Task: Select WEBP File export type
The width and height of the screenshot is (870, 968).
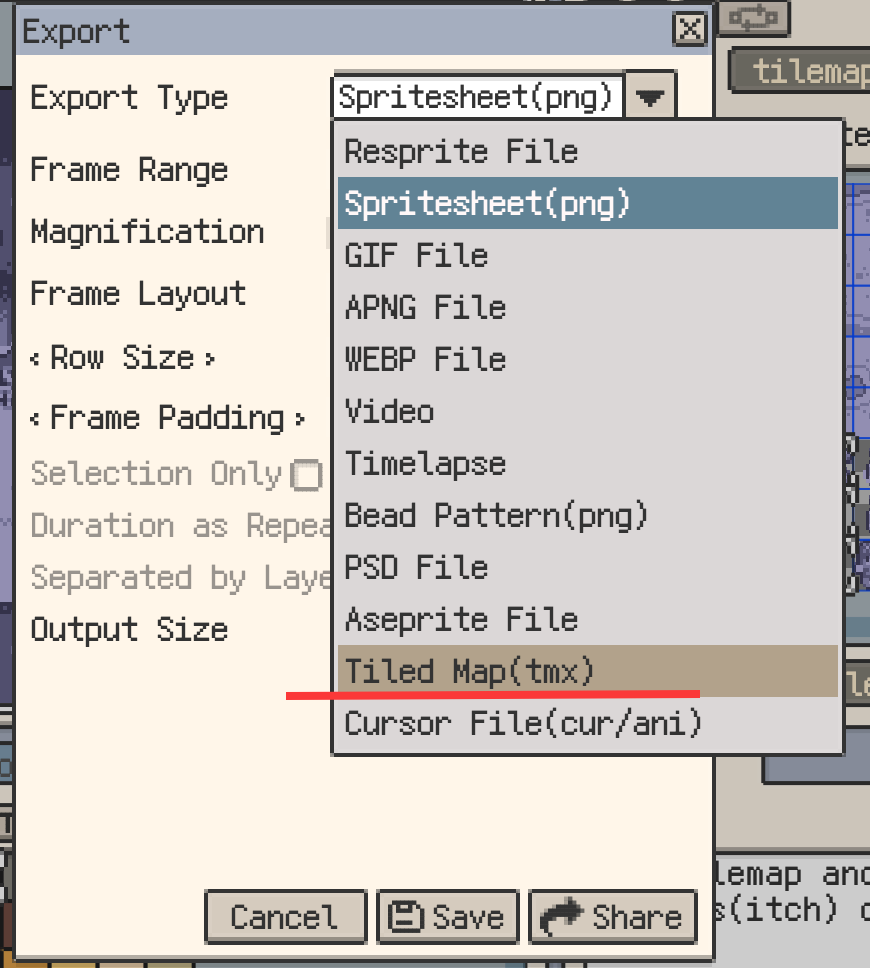Action: click(587, 359)
